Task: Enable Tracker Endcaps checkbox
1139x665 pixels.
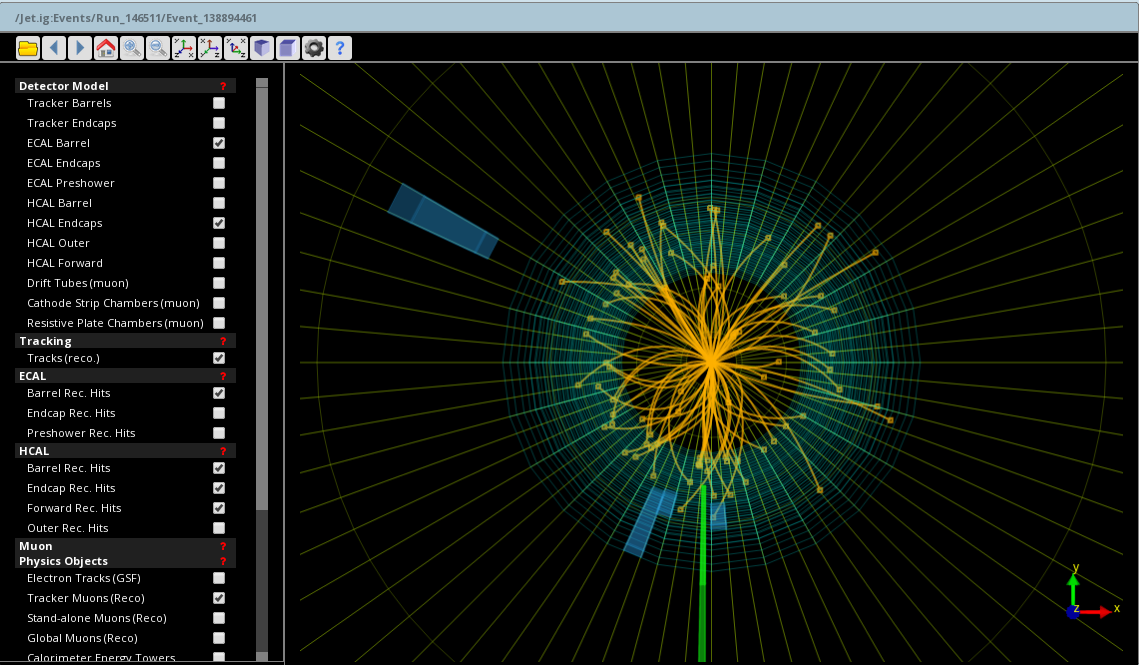Action: coord(219,123)
